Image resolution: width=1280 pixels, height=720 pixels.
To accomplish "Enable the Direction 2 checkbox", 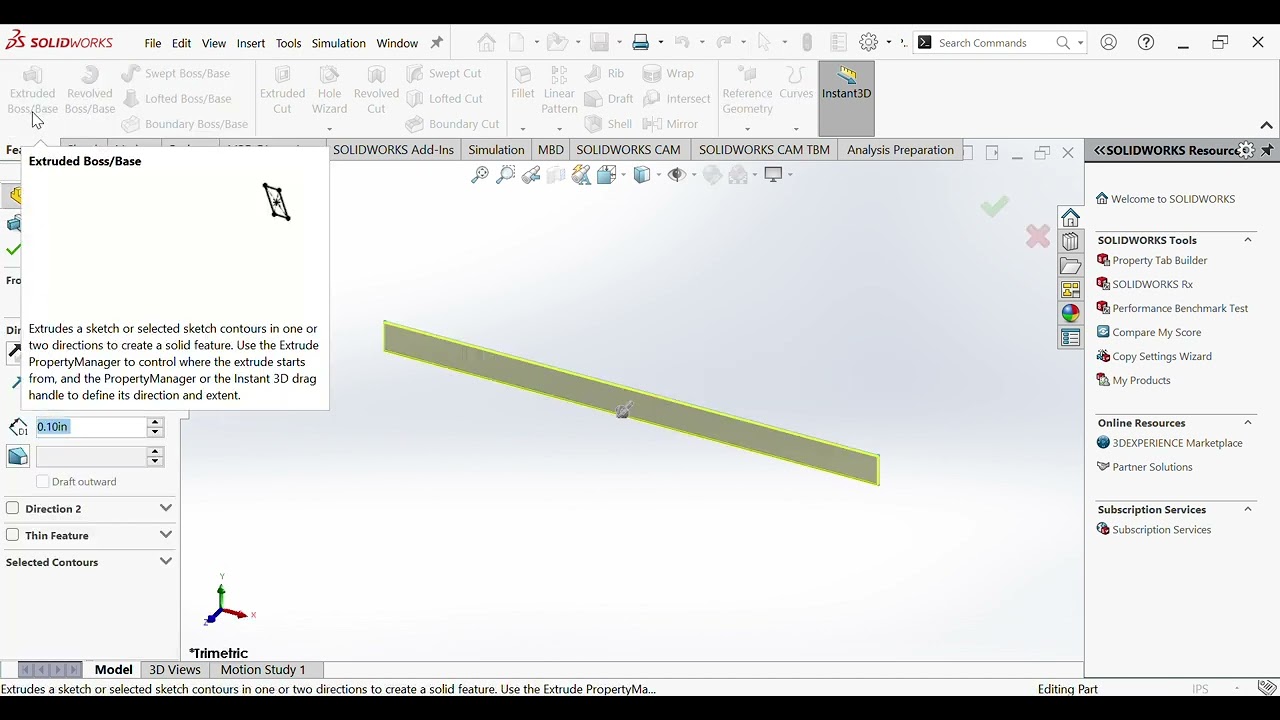I will (x=12, y=508).
